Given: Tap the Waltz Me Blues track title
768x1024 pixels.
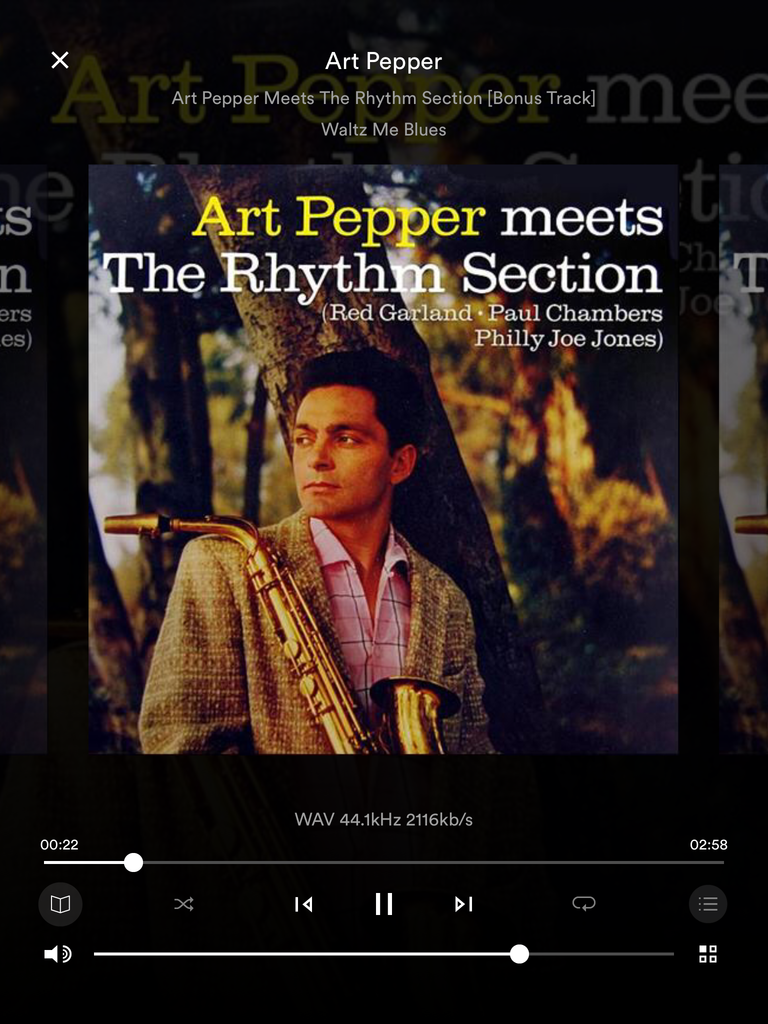Looking at the screenshot, I should [x=384, y=129].
